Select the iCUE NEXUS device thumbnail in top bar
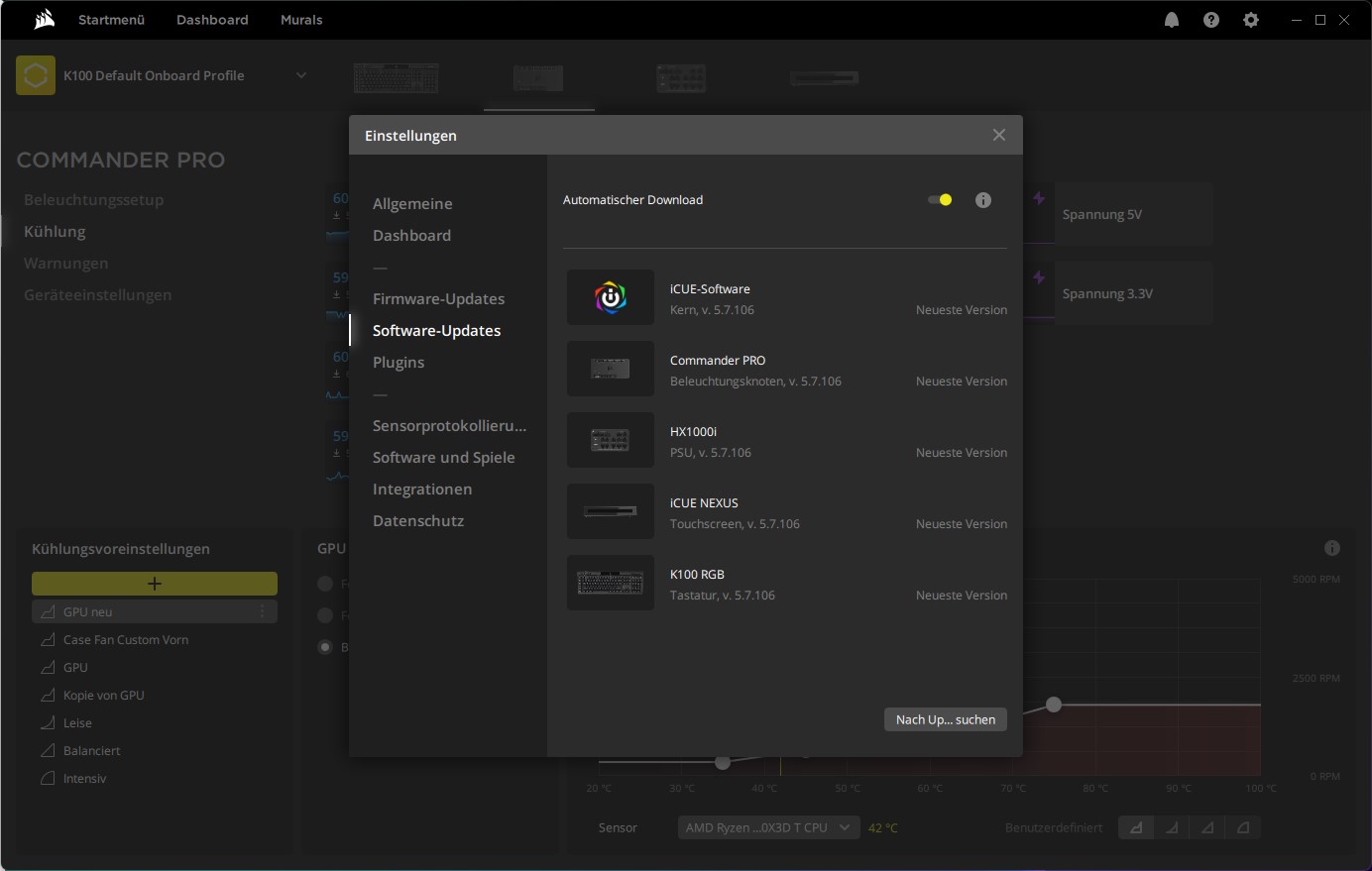The width and height of the screenshot is (1372, 871). coord(824,77)
